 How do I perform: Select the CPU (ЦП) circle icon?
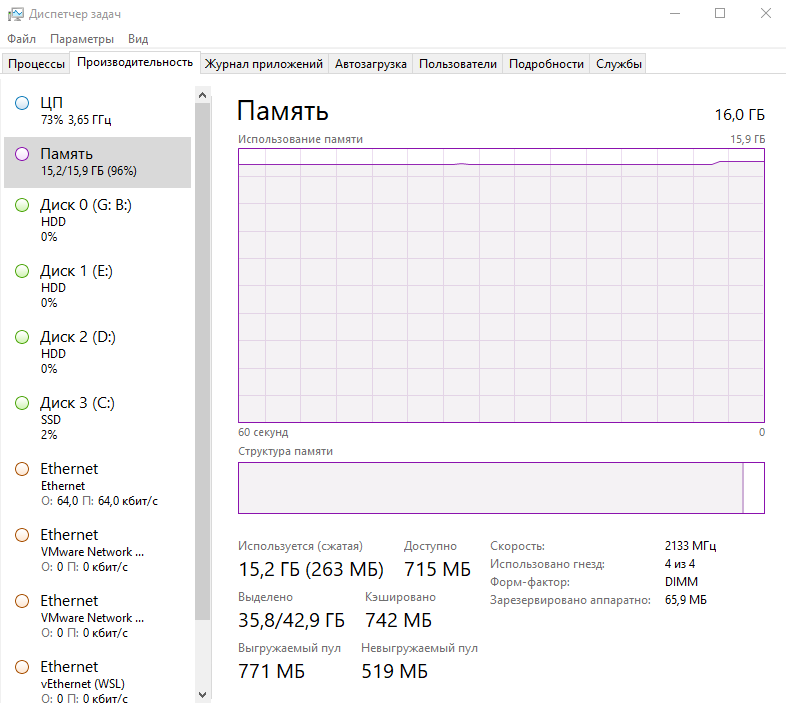[x=22, y=103]
